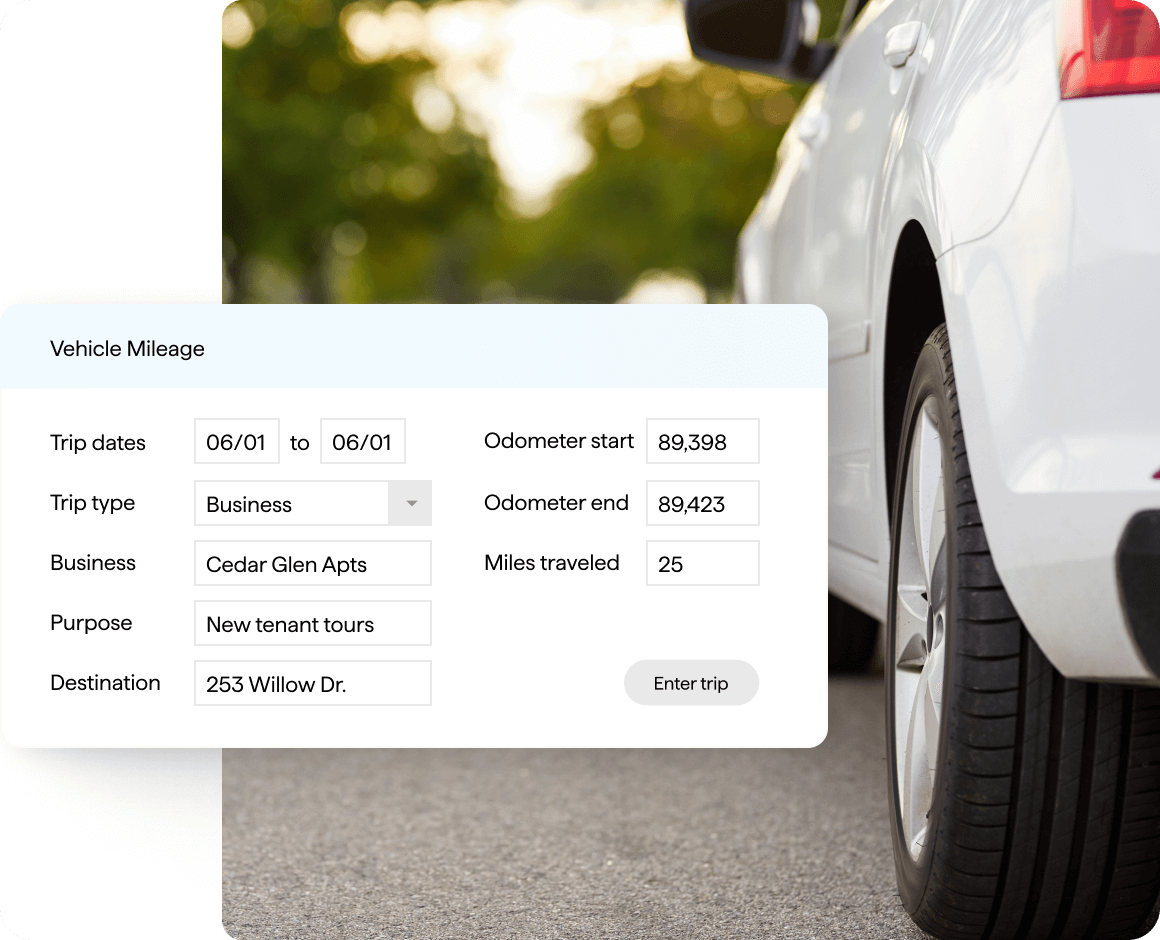
Task: Select the Business trip type combo box
Action: click(x=292, y=503)
